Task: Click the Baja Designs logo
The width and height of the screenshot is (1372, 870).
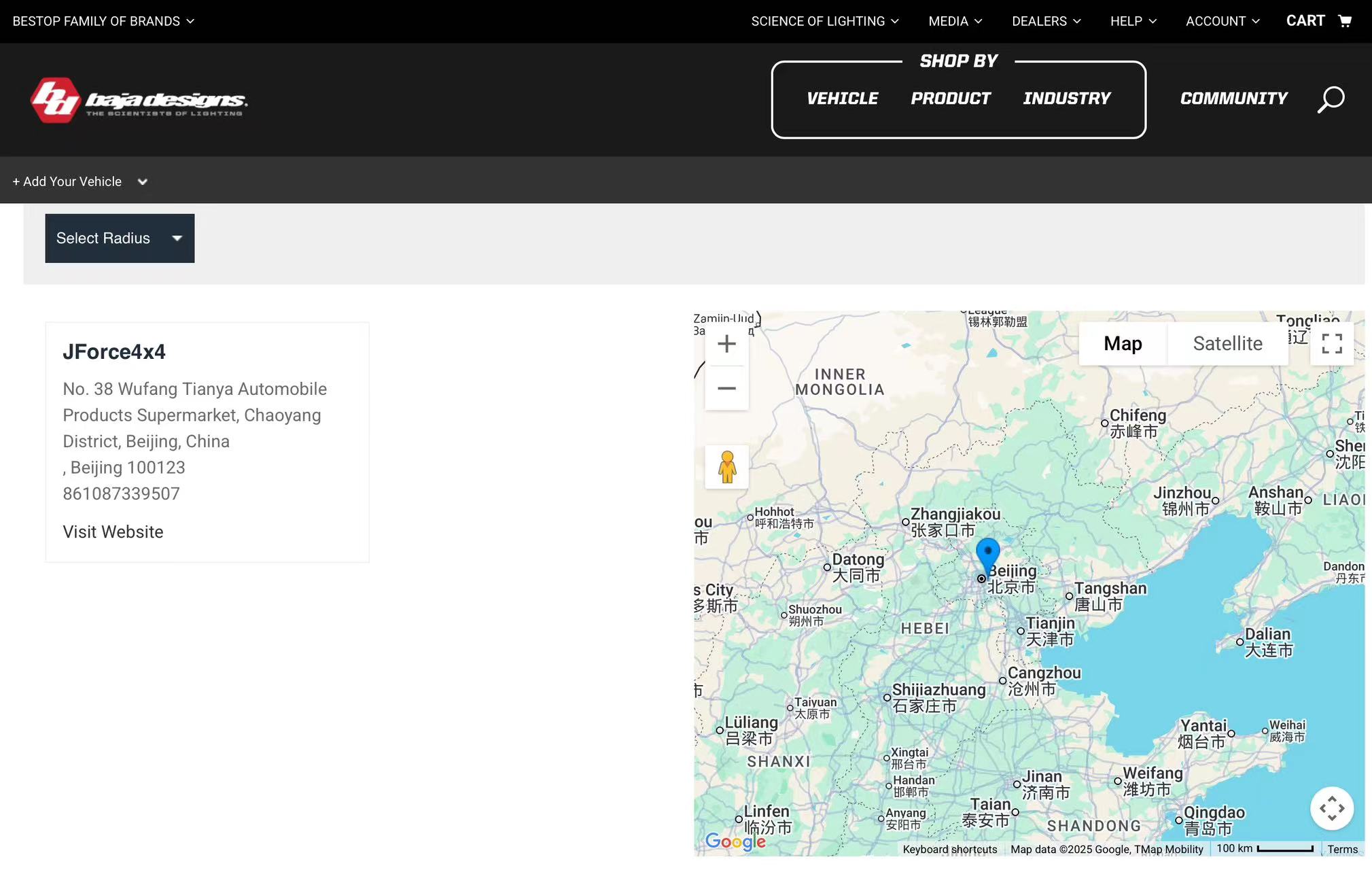Action: tap(139, 101)
